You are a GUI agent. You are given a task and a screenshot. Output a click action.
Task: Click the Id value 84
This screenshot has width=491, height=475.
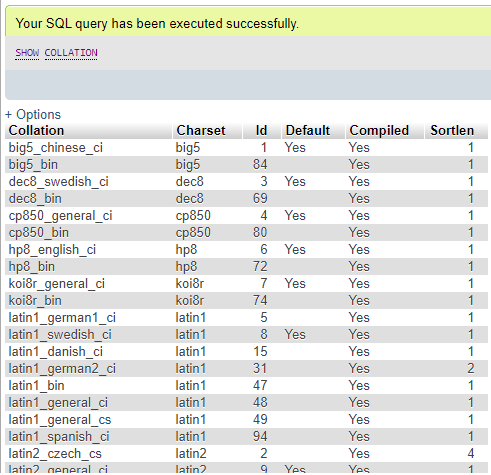click(260, 165)
